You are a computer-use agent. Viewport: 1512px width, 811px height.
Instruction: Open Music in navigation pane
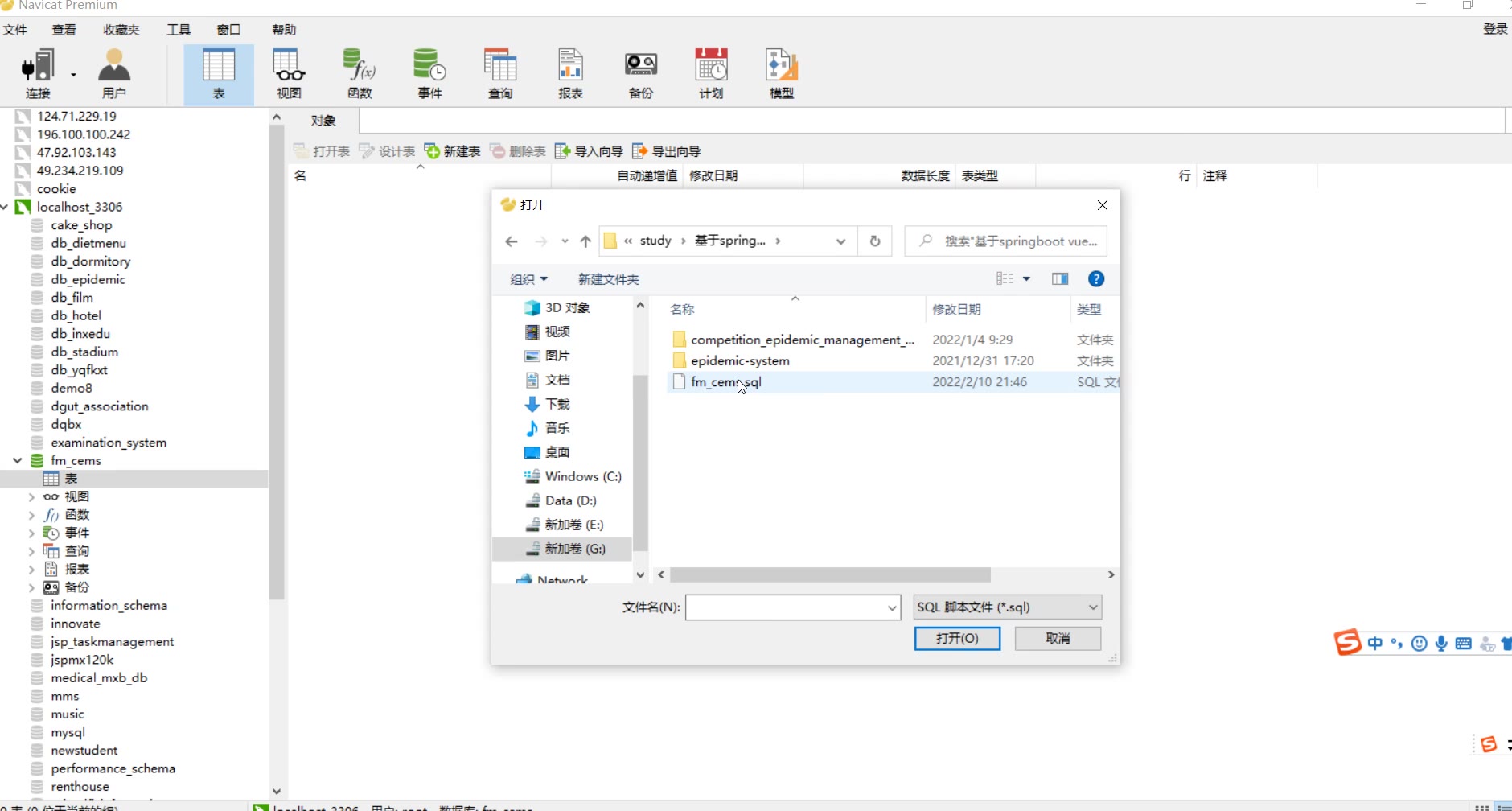point(547,428)
